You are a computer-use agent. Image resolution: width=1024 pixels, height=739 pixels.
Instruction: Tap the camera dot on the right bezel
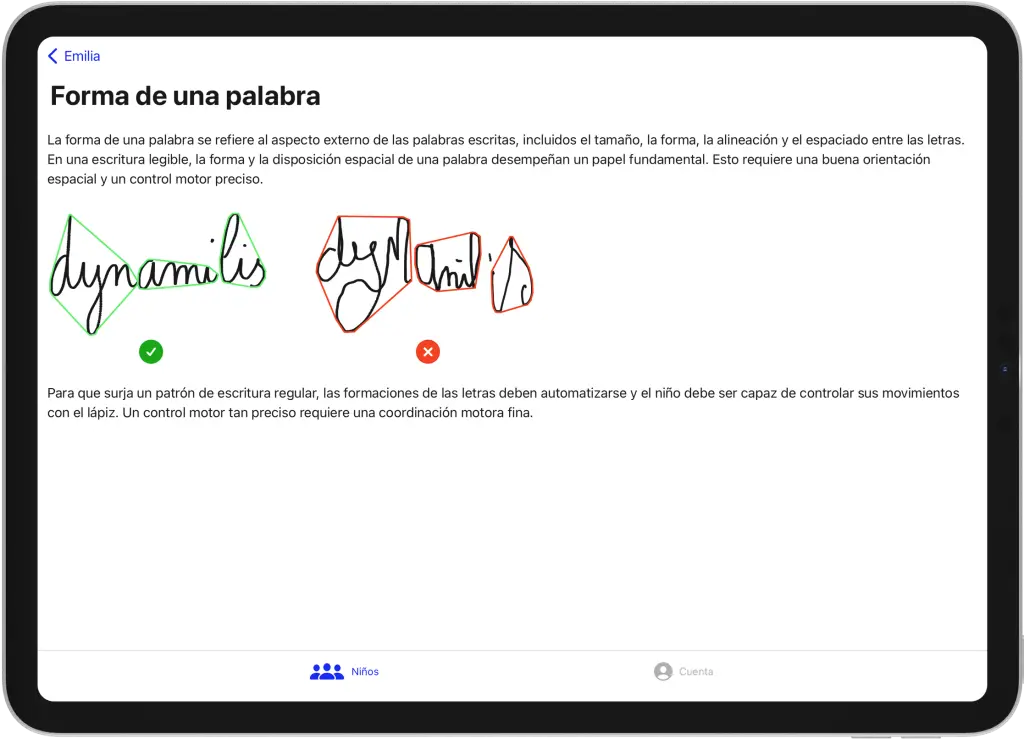pyautogui.click(x=1005, y=369)
